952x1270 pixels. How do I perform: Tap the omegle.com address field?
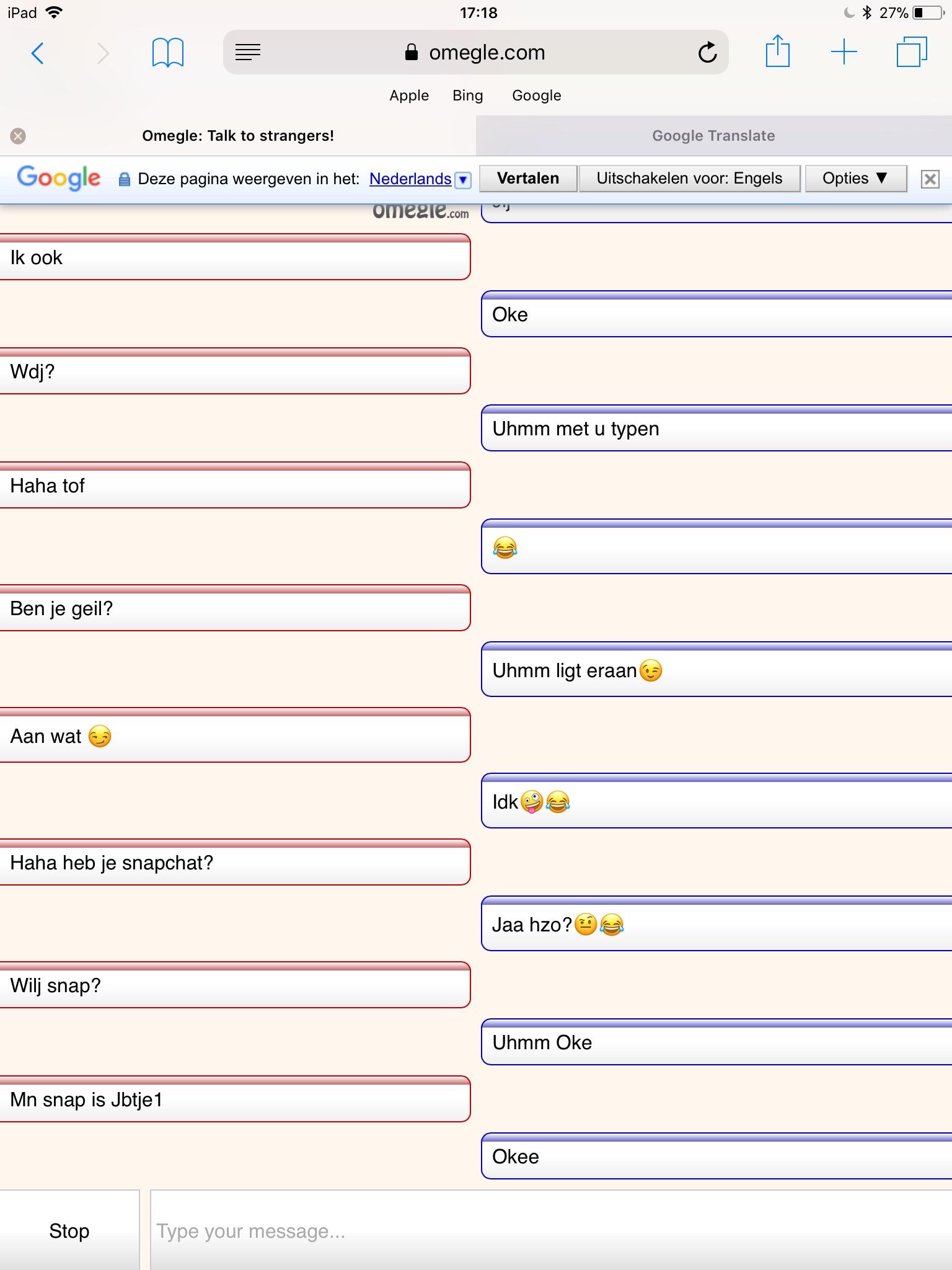(475, 53)
